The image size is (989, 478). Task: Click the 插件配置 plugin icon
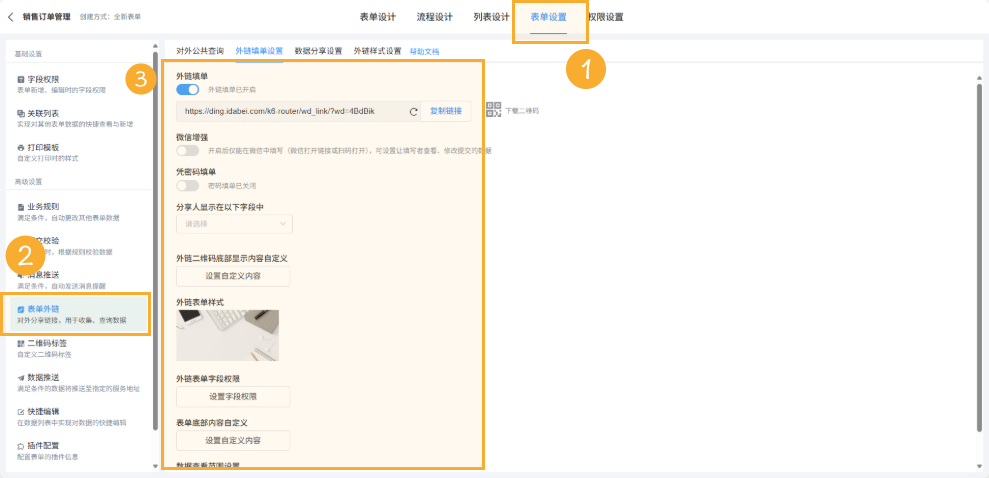21,446
